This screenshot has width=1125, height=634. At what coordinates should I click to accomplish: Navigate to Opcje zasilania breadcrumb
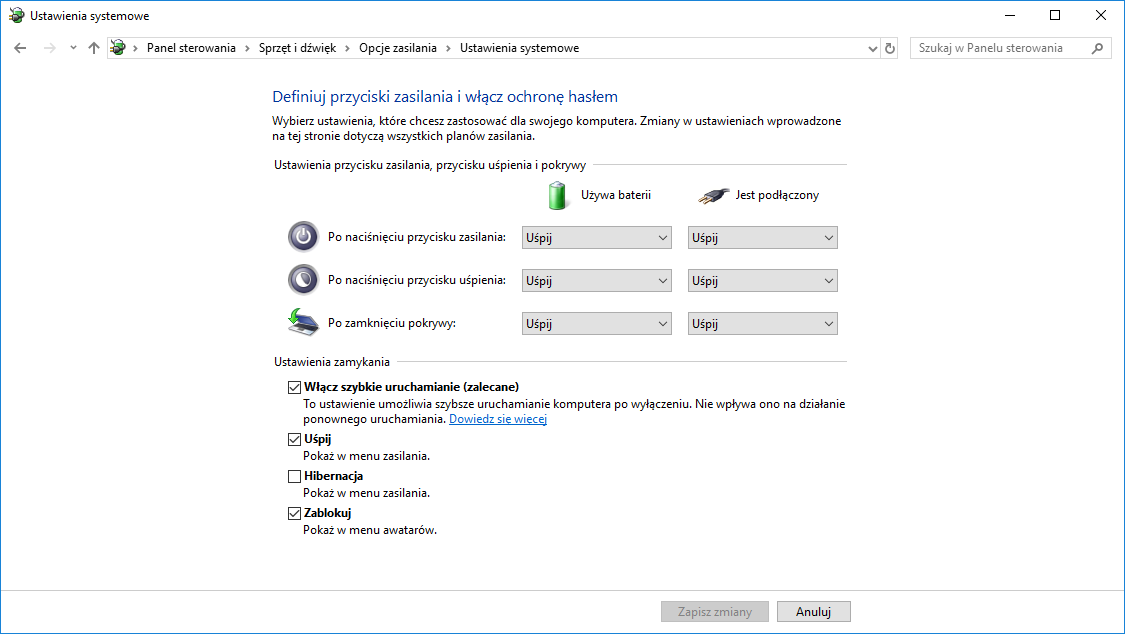[400, 48]
